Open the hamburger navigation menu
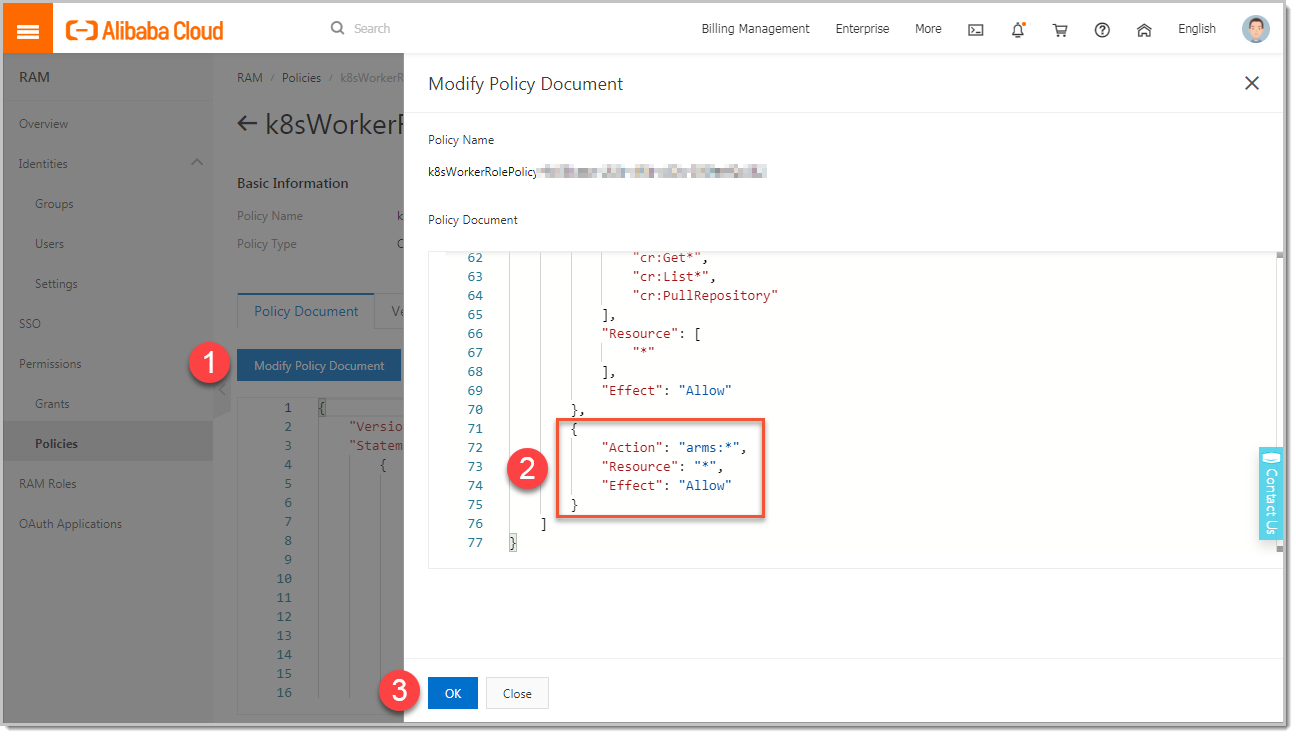1296x736 pixels. 28,31
